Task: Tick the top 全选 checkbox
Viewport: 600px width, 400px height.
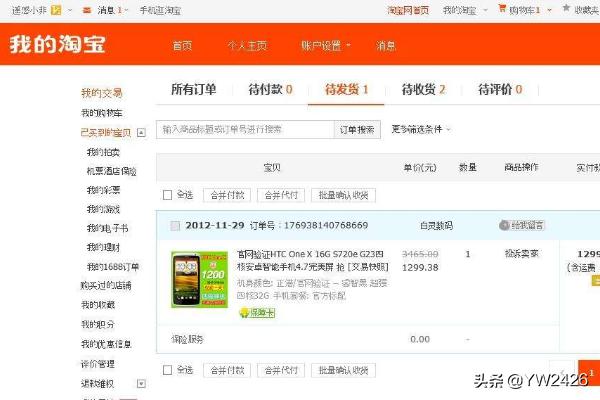Action: coord(167,195)
